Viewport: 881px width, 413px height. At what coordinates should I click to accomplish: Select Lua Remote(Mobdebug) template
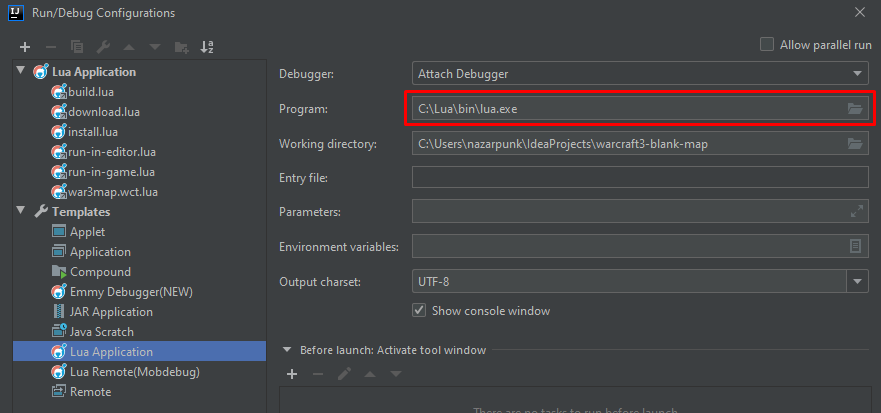[x=134, y=371]
